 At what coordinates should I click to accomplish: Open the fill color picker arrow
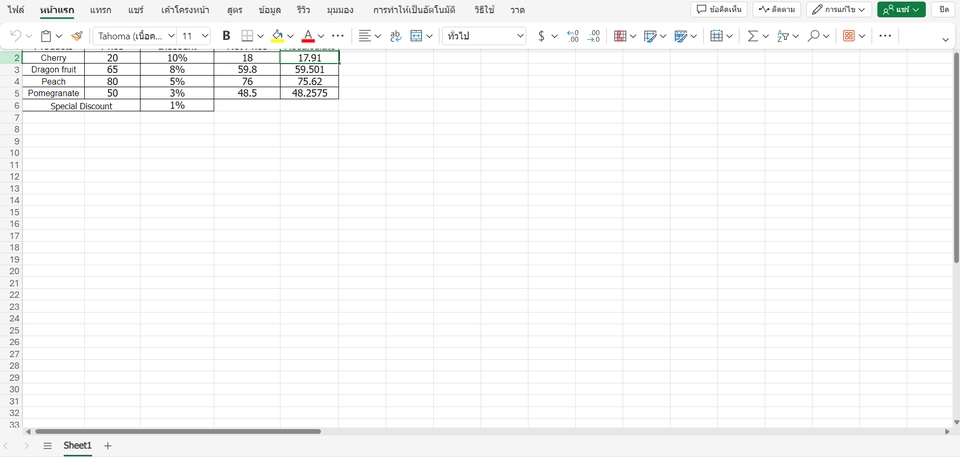(x=290, y=37)
